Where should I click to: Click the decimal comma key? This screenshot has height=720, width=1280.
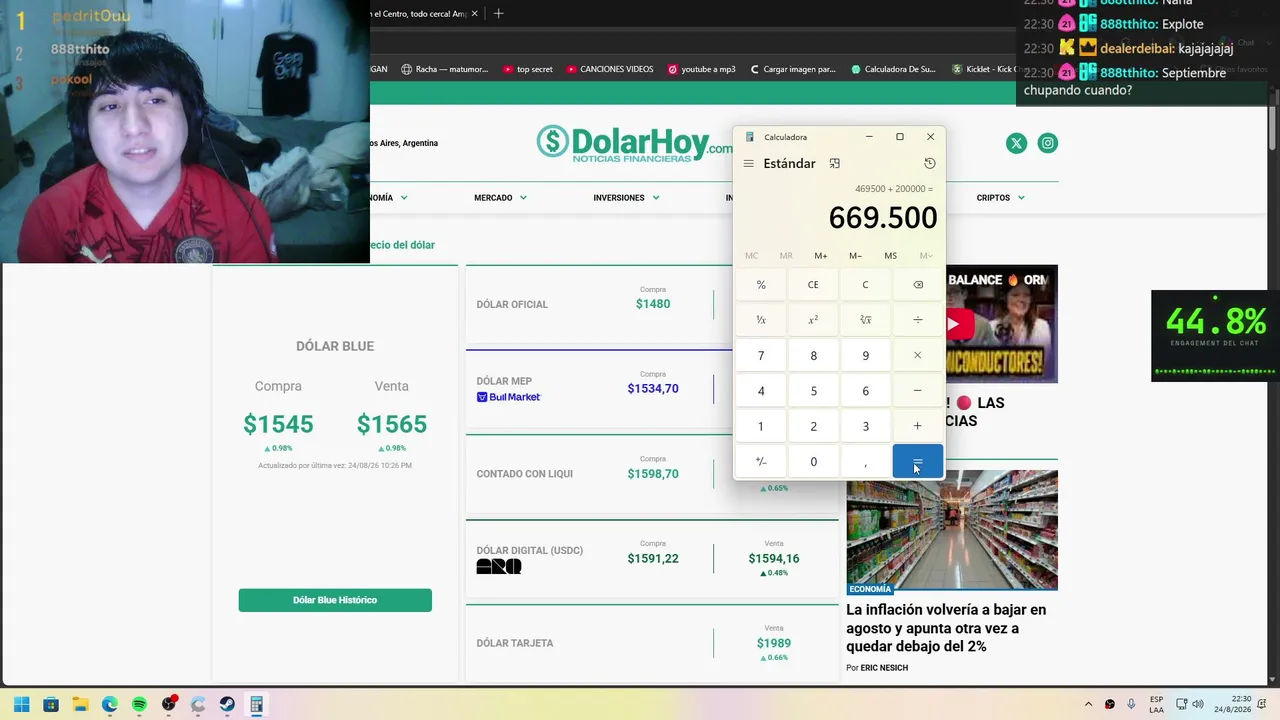tap(866, 461)
